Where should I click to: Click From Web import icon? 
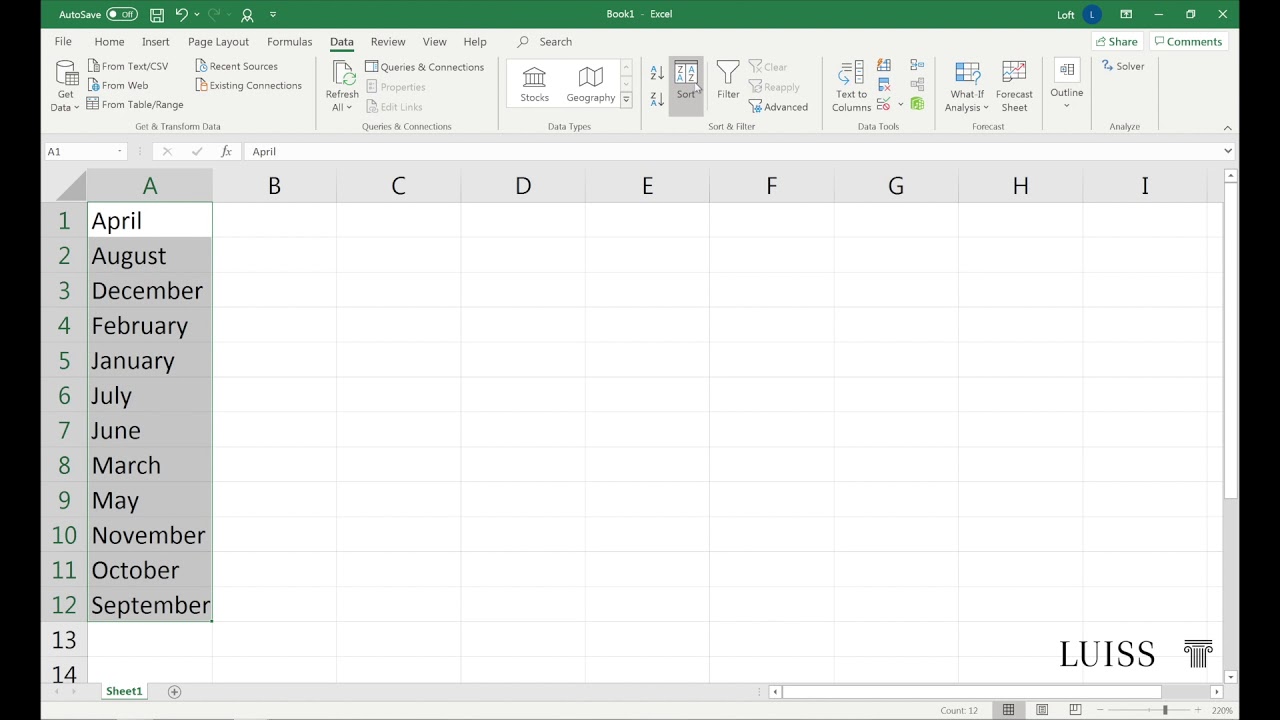pyautogui.click(x=93, y=85)
